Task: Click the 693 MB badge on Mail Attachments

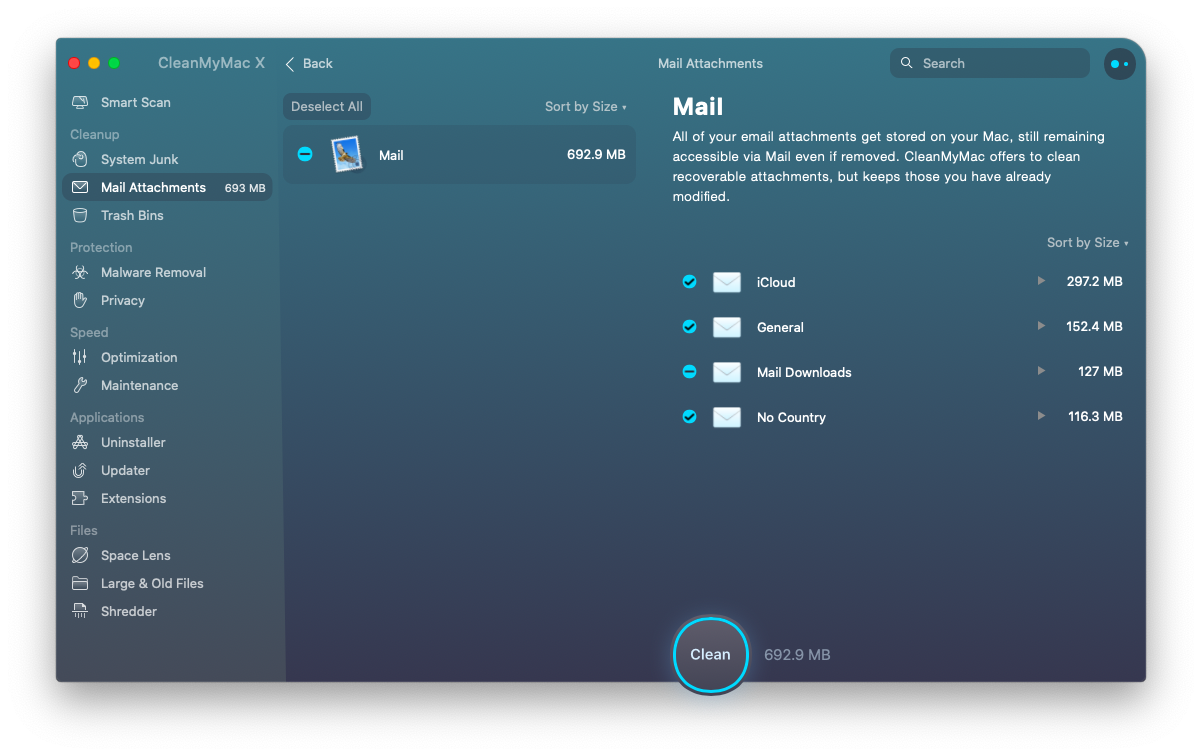Action: [245, 188]
